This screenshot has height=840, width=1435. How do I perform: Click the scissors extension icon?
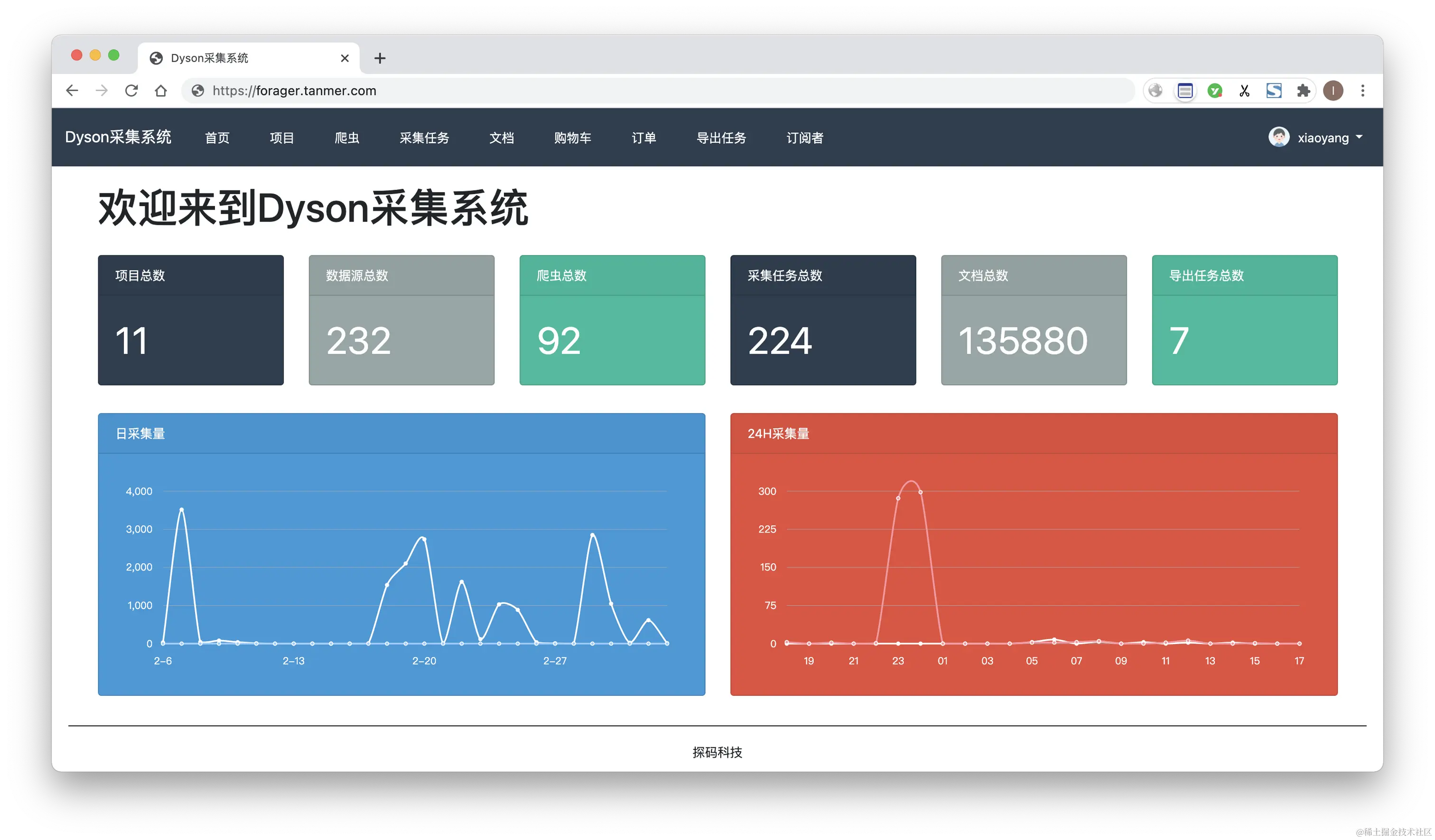(1244, 91)
